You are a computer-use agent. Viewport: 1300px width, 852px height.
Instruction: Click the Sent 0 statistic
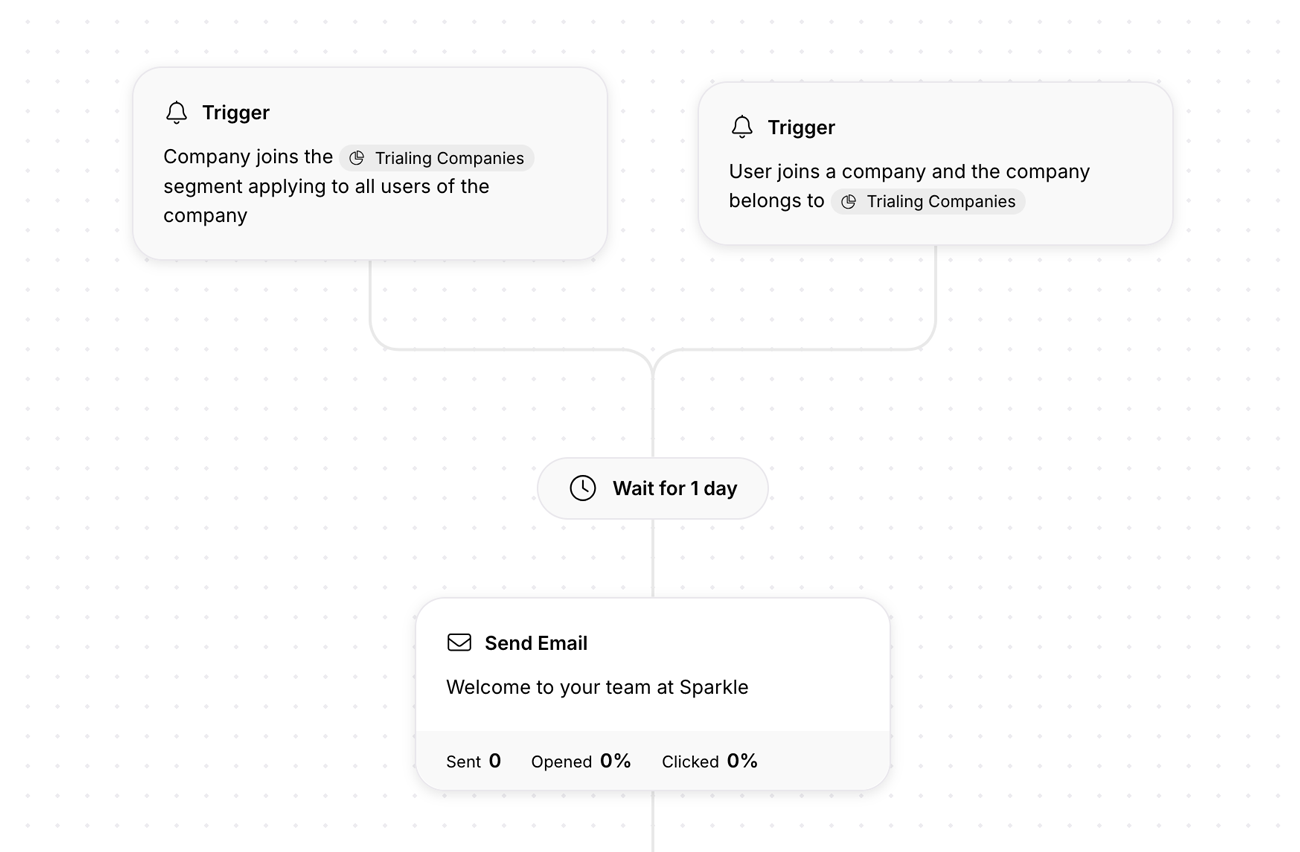tap(473, 761)
